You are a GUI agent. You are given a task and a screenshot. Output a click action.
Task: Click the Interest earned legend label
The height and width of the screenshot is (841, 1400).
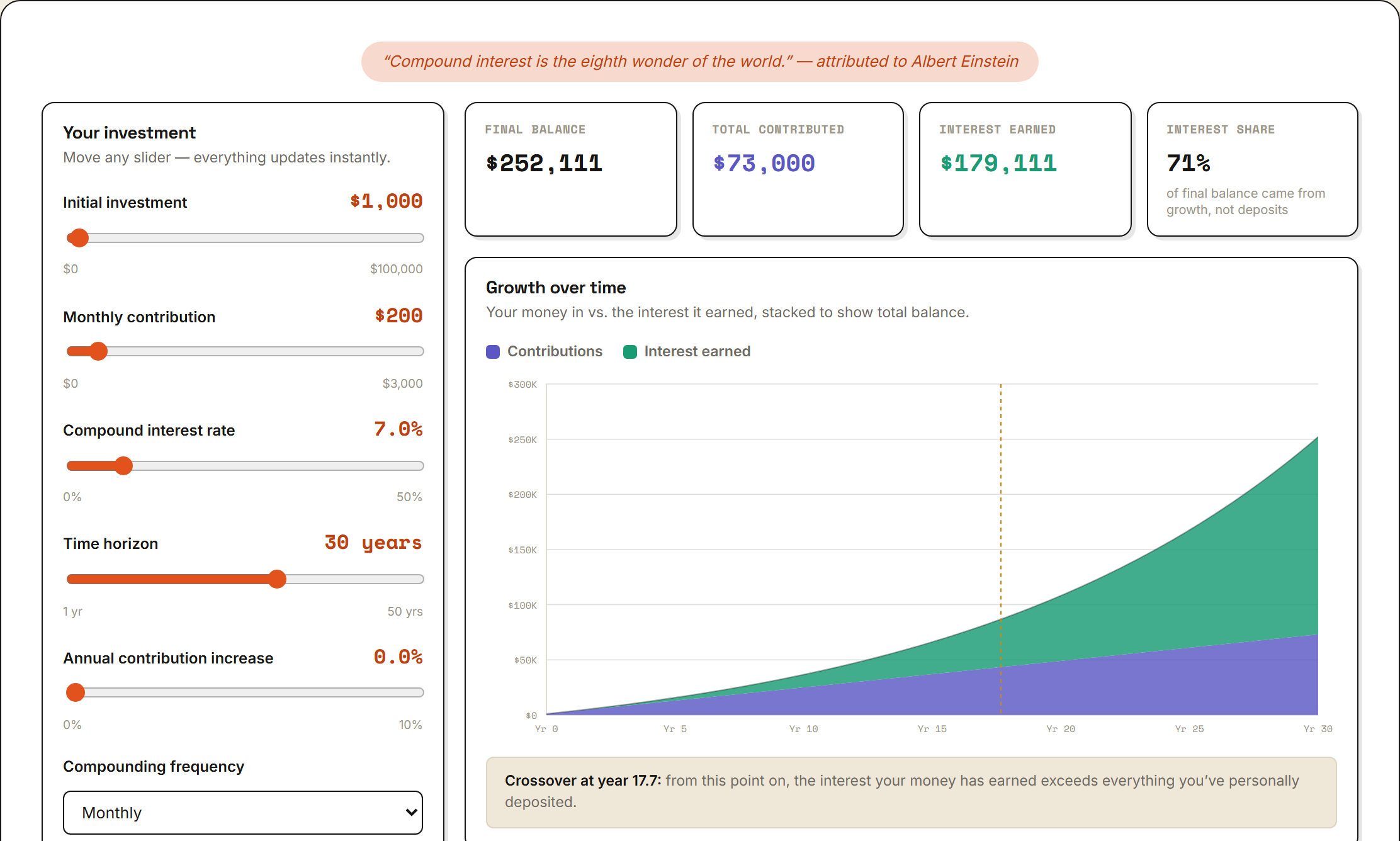pyautogui.click(x=697, y=351)
